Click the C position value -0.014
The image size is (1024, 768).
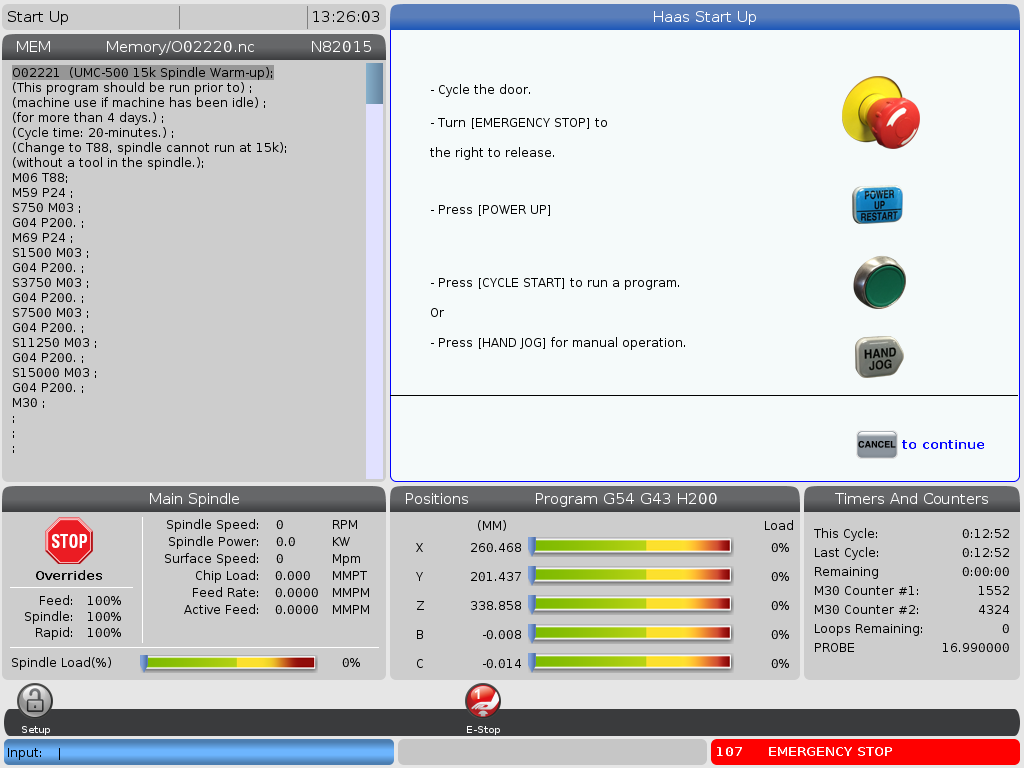[502, 664]
